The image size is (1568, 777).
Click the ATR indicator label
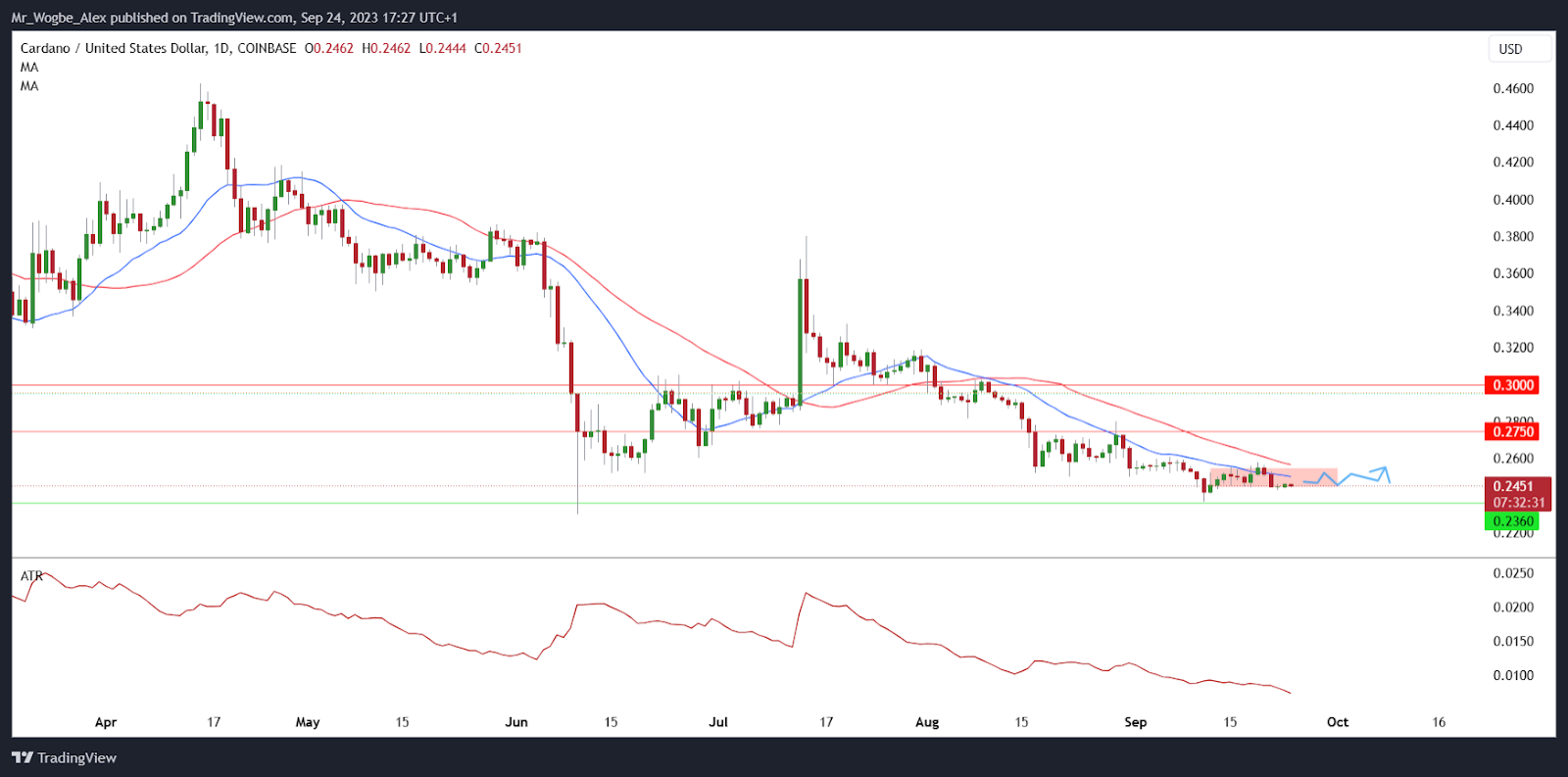coord(31,576)
